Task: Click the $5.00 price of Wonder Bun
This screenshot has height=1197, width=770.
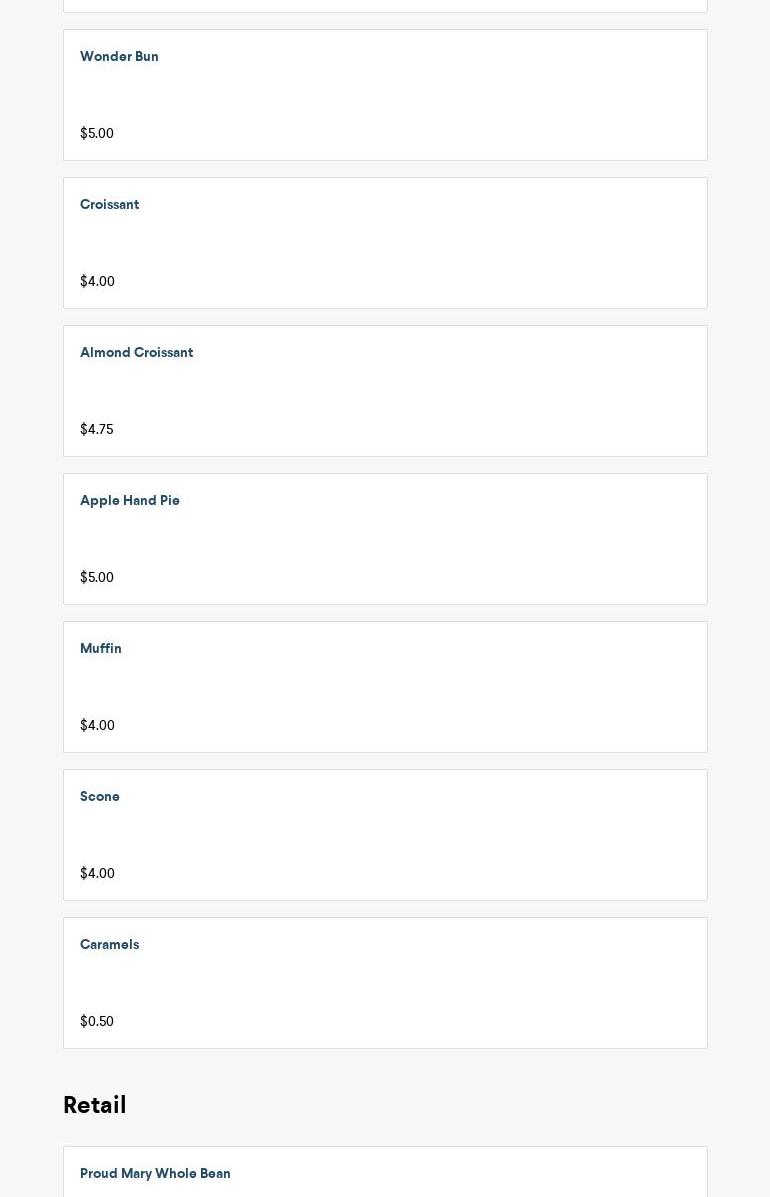Action: tap(97, 134)
